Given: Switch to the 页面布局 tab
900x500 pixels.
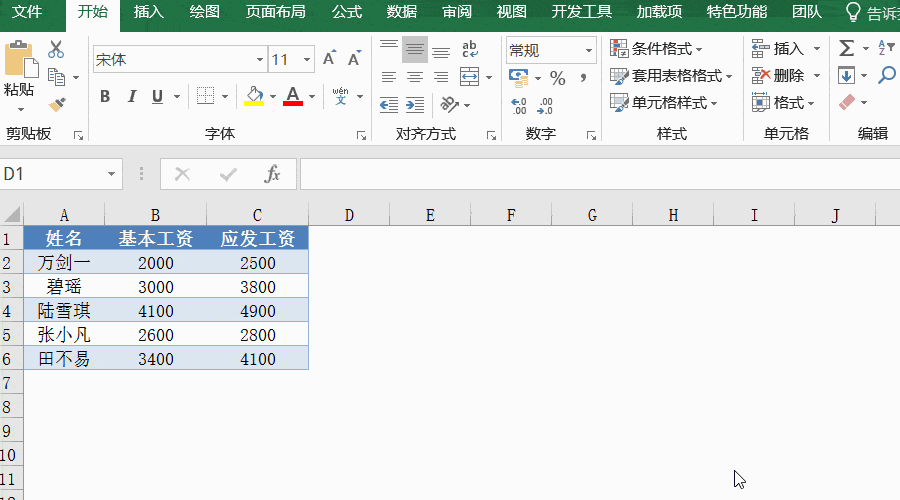Looking at the screenshot, I should pos(276,11).
